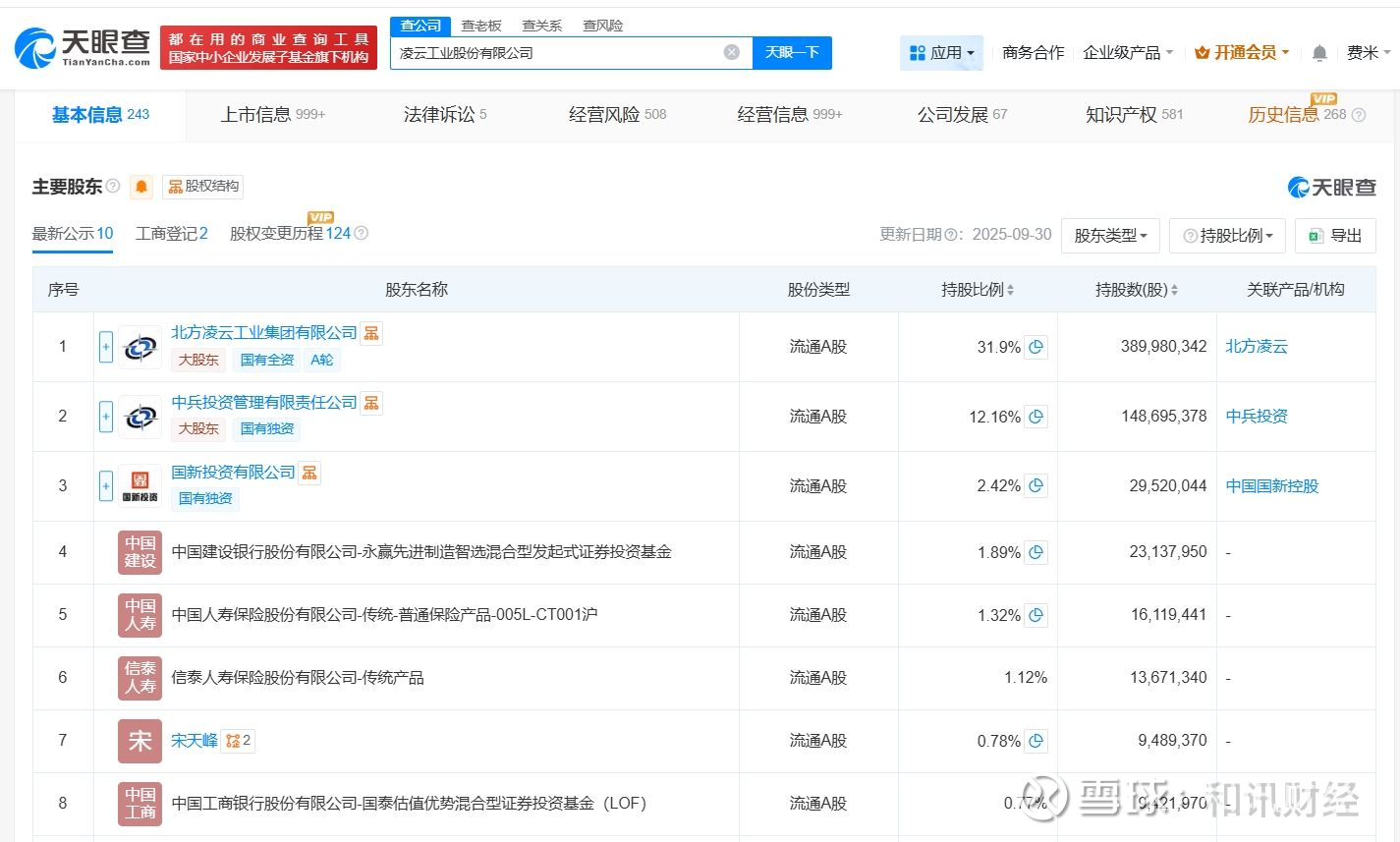Click the orange alert bell beside 主要股东
The image size is (1400, 842).
coord(141,187)
